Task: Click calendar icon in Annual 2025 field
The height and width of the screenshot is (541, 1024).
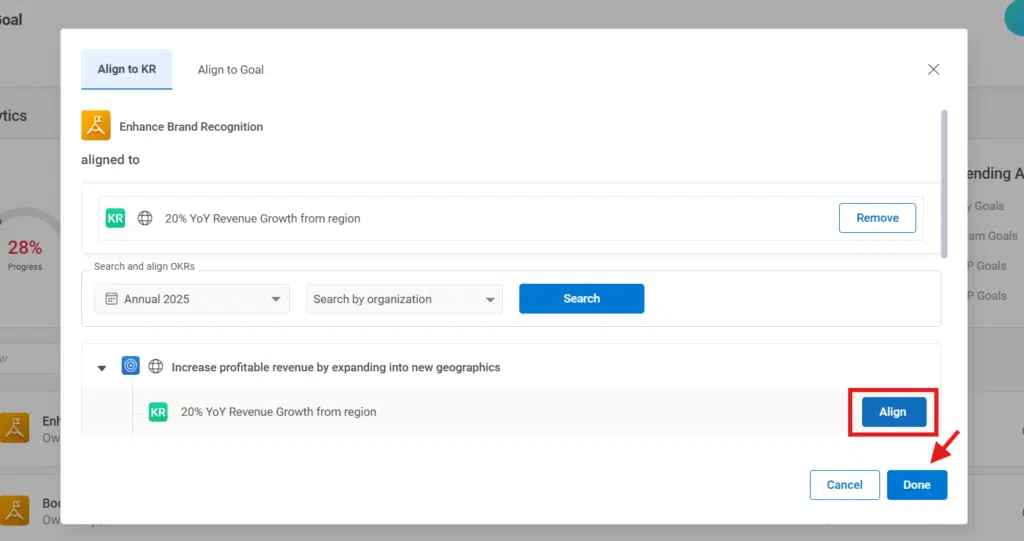Action: (110, 299)
